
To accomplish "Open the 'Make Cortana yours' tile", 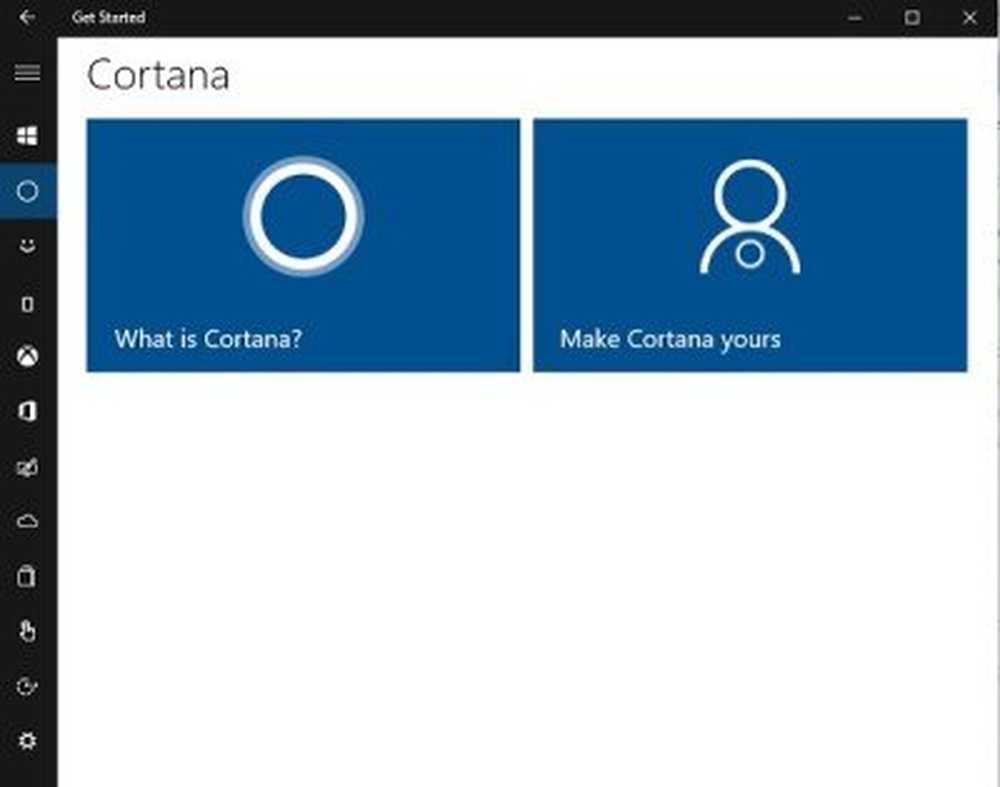I will (750, 246).
